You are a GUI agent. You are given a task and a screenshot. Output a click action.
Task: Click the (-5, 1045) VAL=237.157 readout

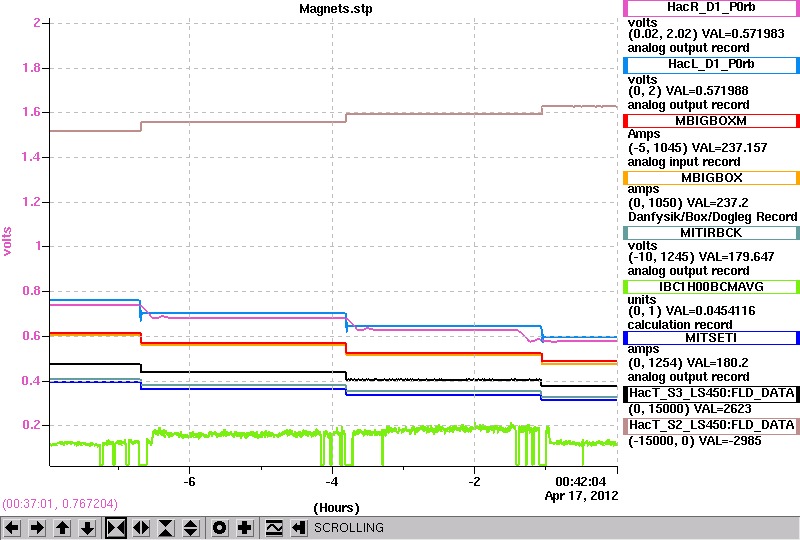tap(697, 148)
